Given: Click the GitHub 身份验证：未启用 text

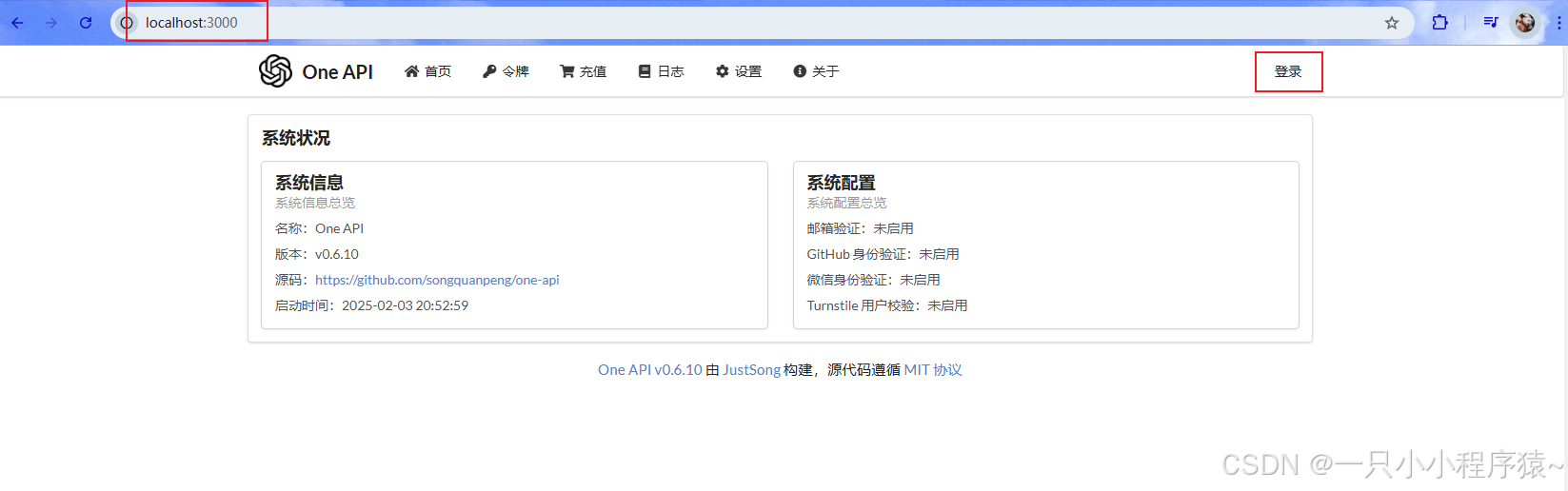Looking at the screenshot, I should point(883,254).
